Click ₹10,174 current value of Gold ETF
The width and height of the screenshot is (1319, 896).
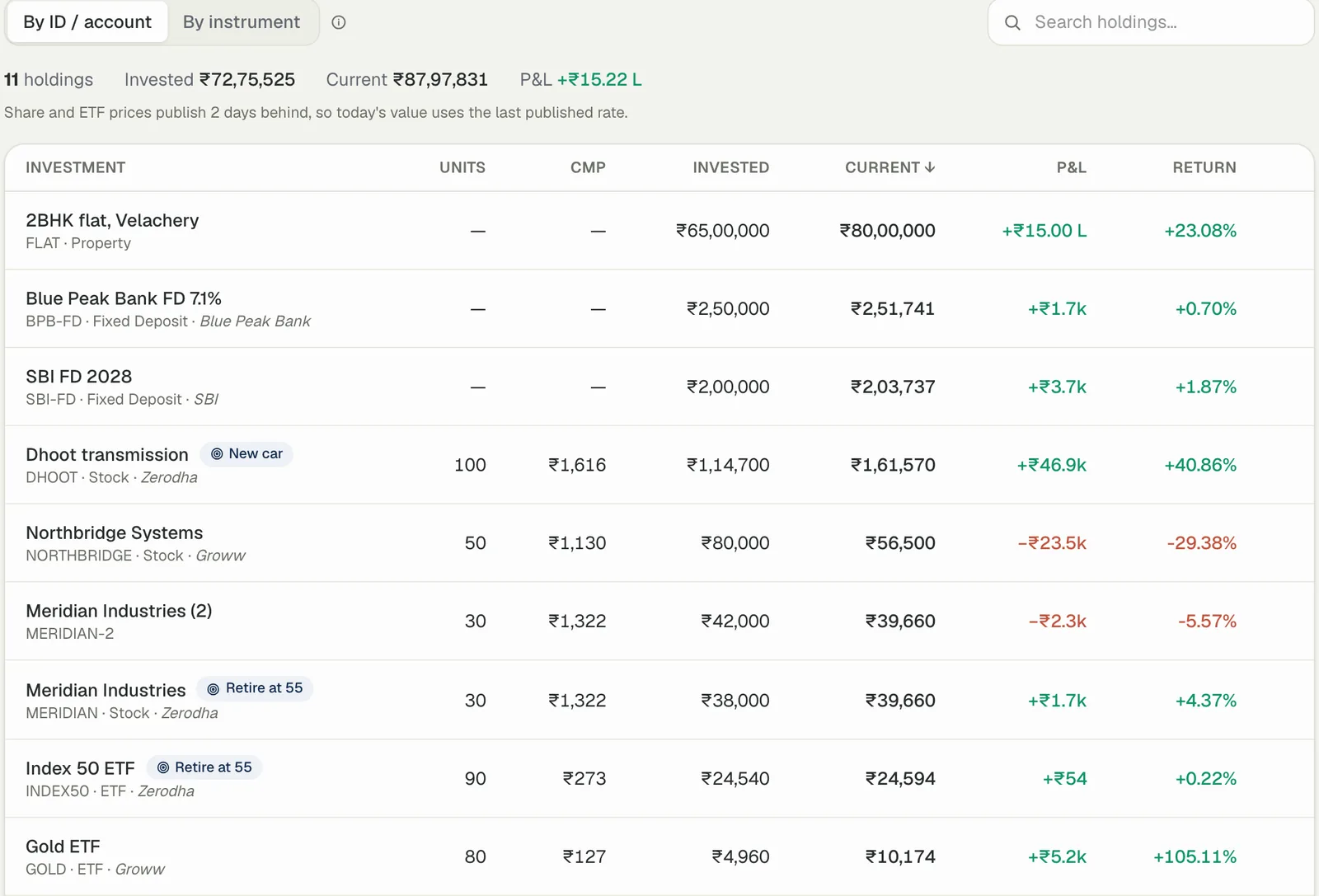click(x=900, y=857)
